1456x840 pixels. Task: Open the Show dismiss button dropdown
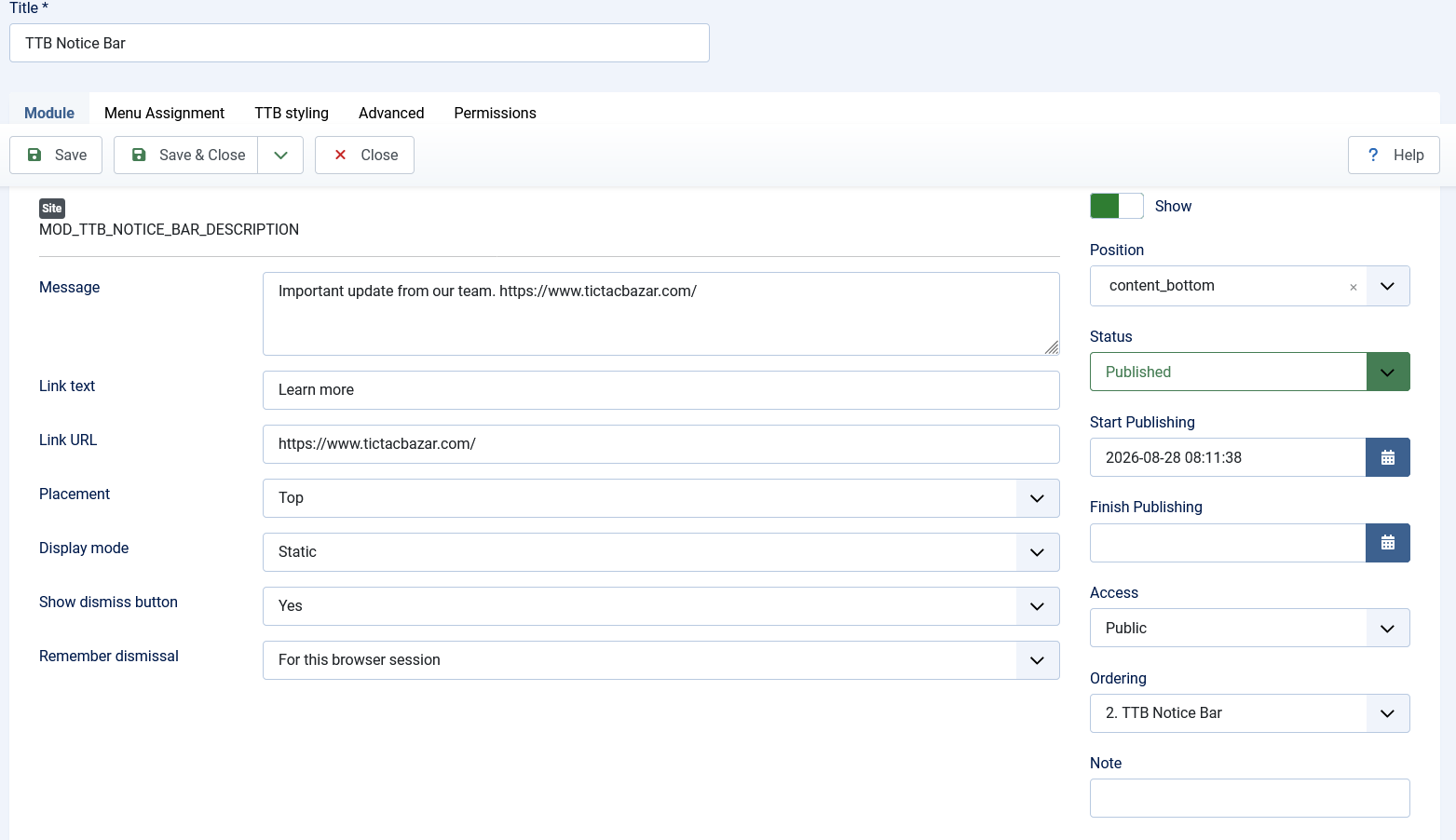point(660,606)
